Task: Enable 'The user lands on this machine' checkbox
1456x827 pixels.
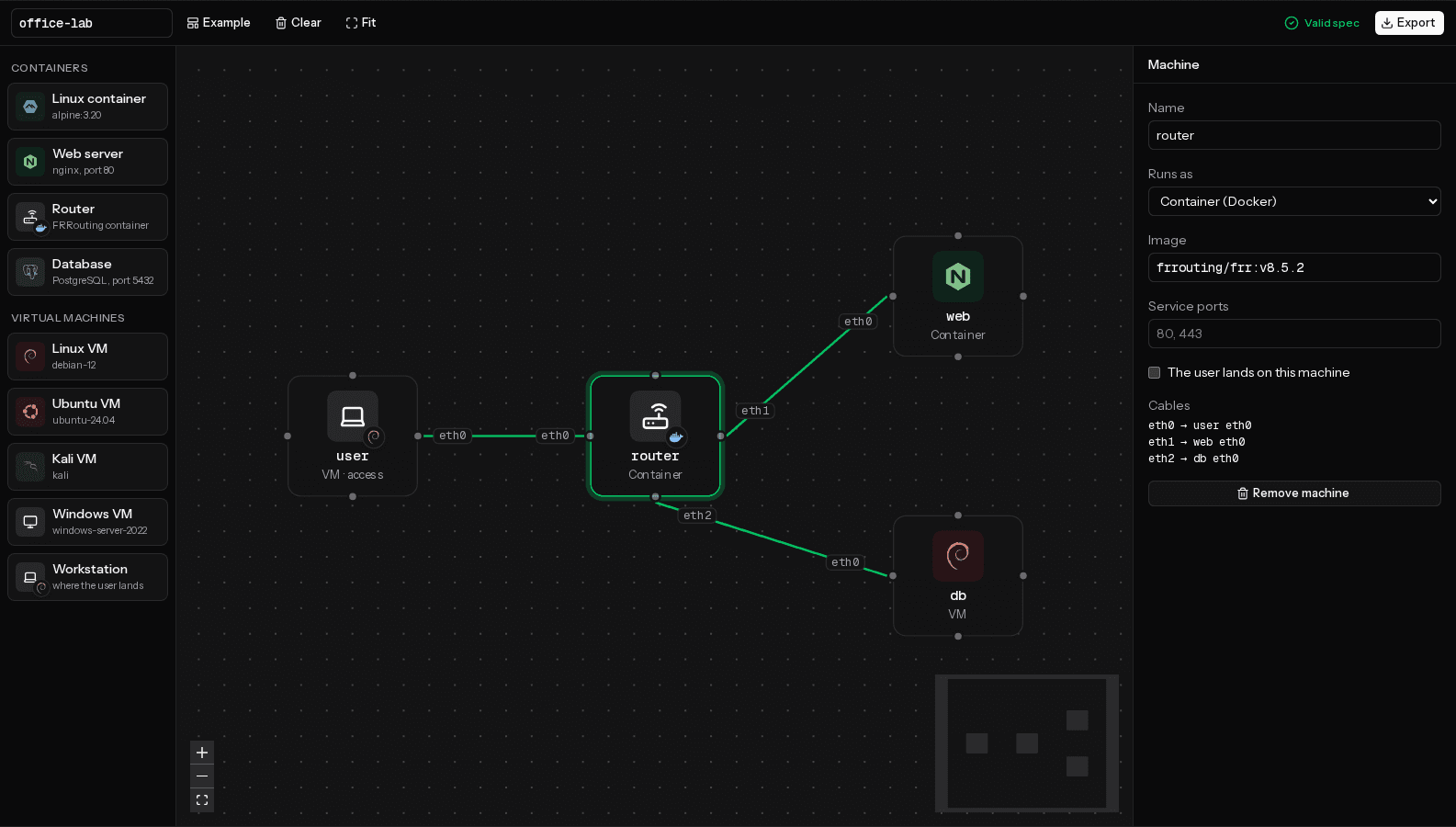Action: coord(1155,372)
